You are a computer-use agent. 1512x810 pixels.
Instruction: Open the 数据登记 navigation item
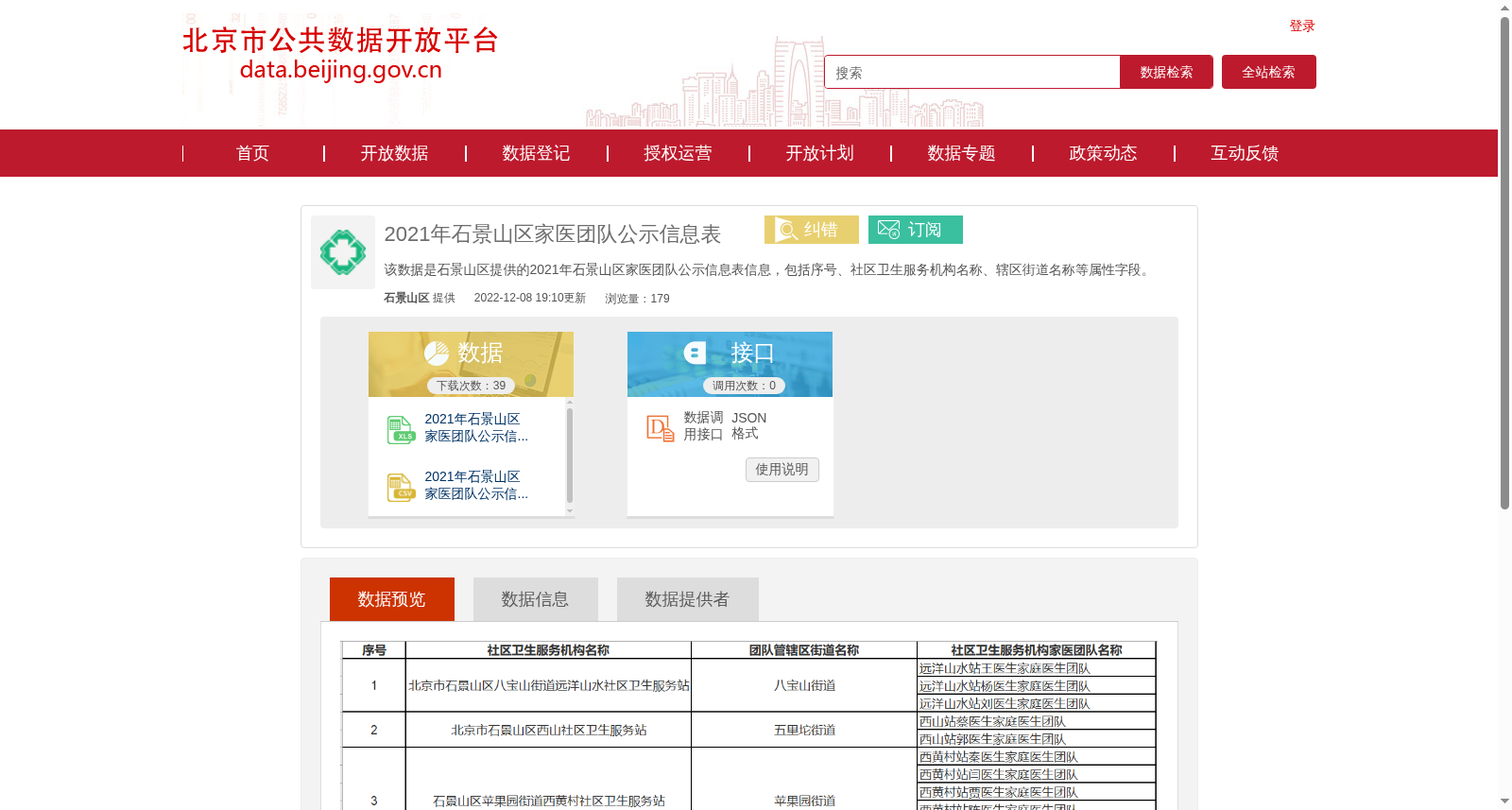(x=536, y=153)
